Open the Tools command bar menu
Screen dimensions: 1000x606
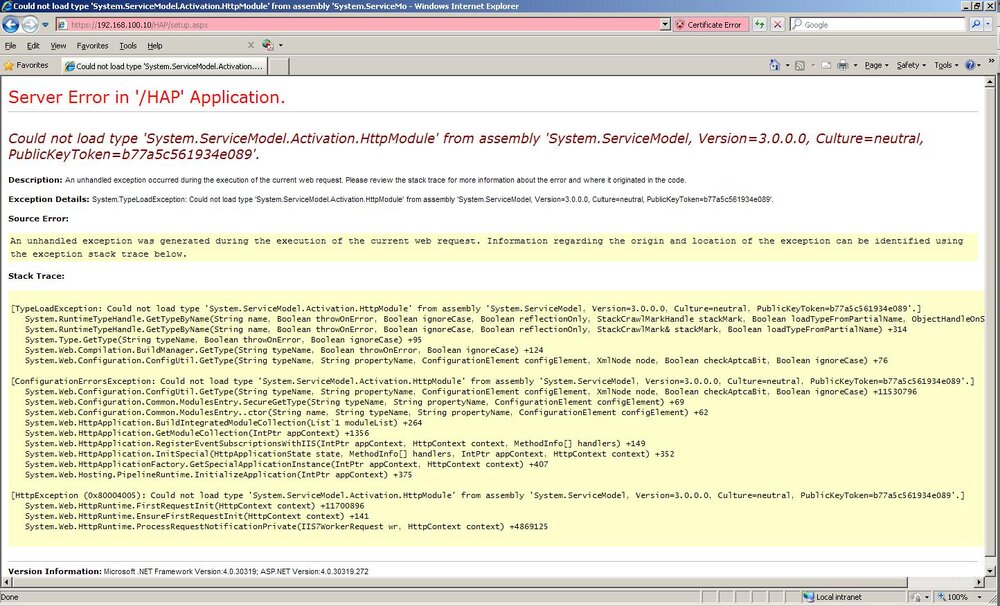click(946, 65)
